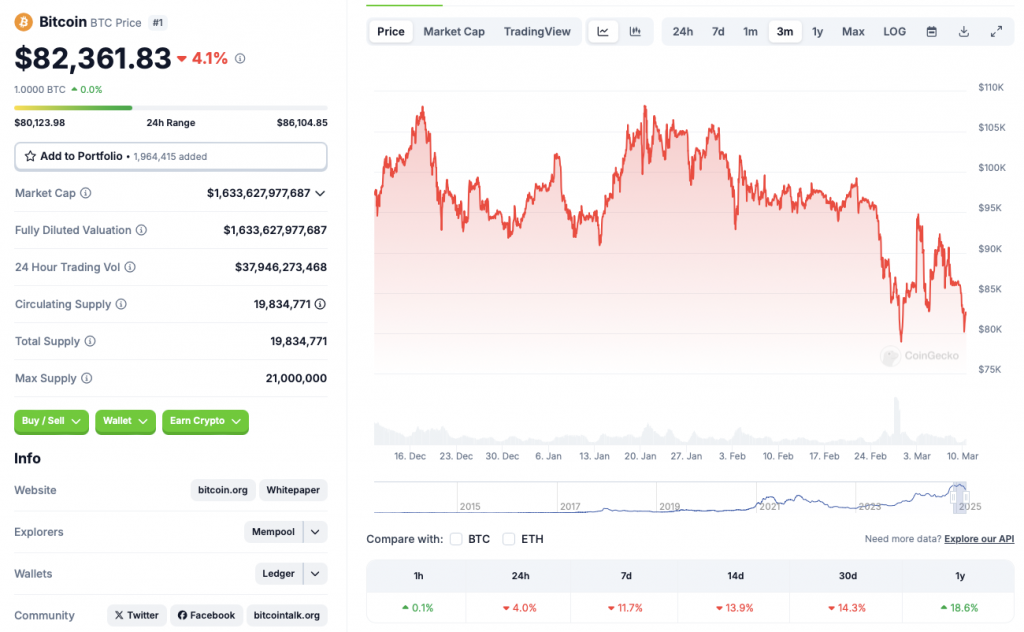Click the $37,946,273,468 trading volume value
The height and width of the screenshot is (632, 1024).
pos(281,267)
